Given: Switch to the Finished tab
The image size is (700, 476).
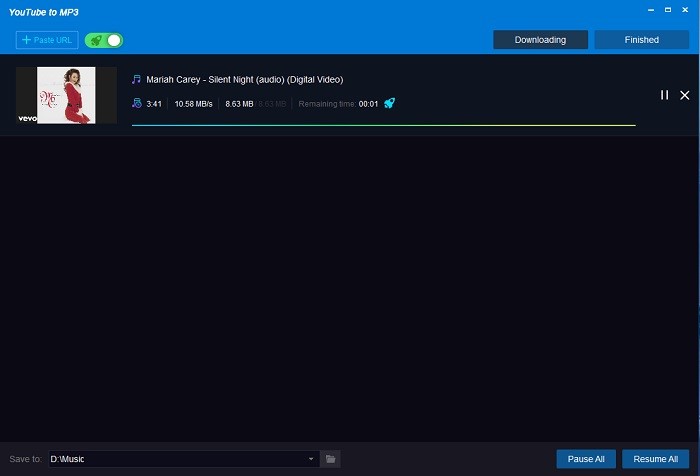Looking at the screenshot, I should click(642, 40).
